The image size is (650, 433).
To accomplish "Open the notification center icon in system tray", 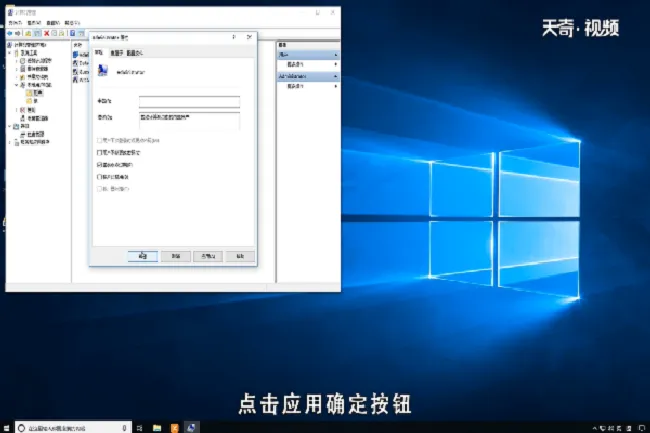I will point(642,428).
